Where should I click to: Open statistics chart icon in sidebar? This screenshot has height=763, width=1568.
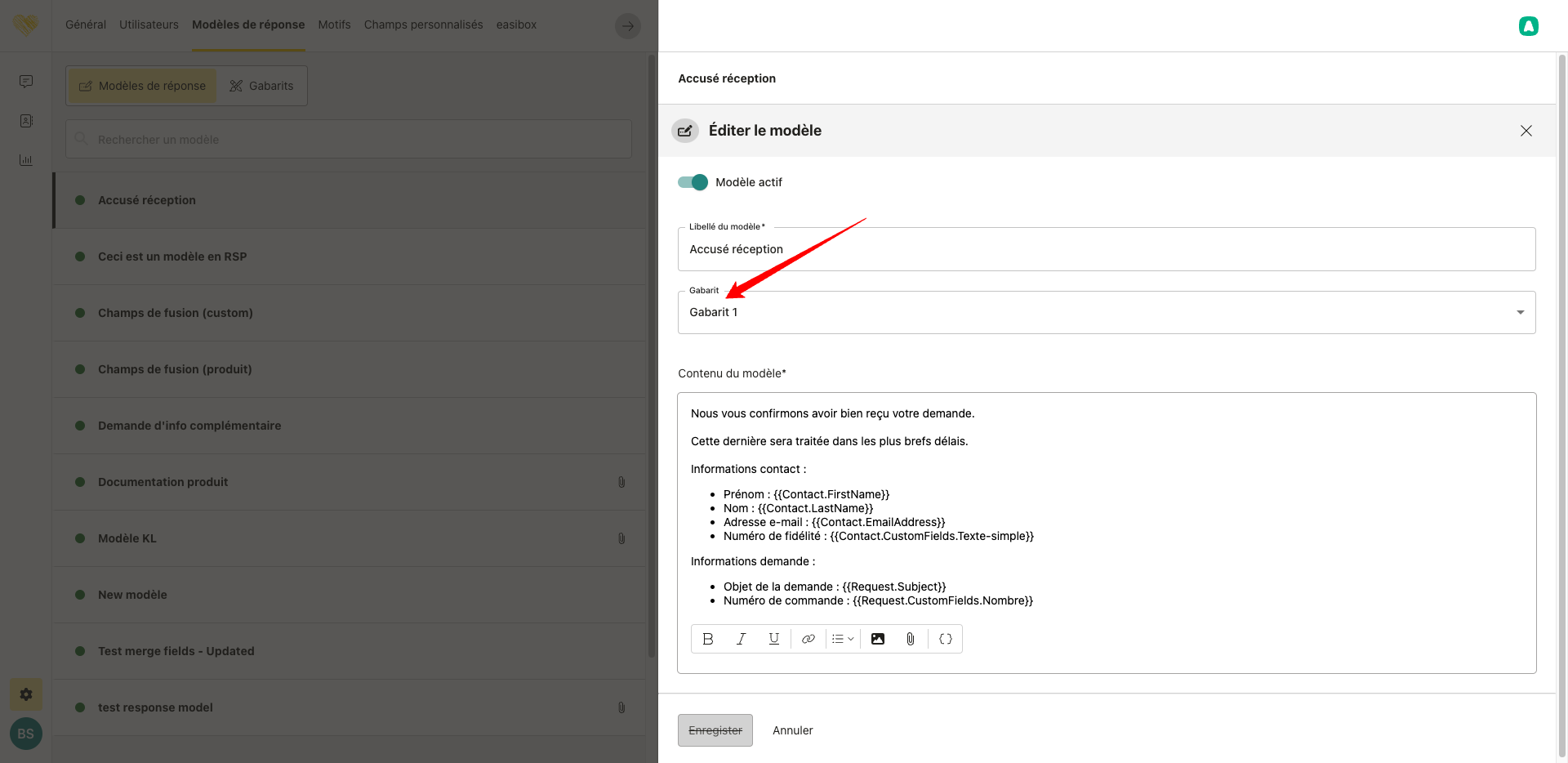coord(26,160)
